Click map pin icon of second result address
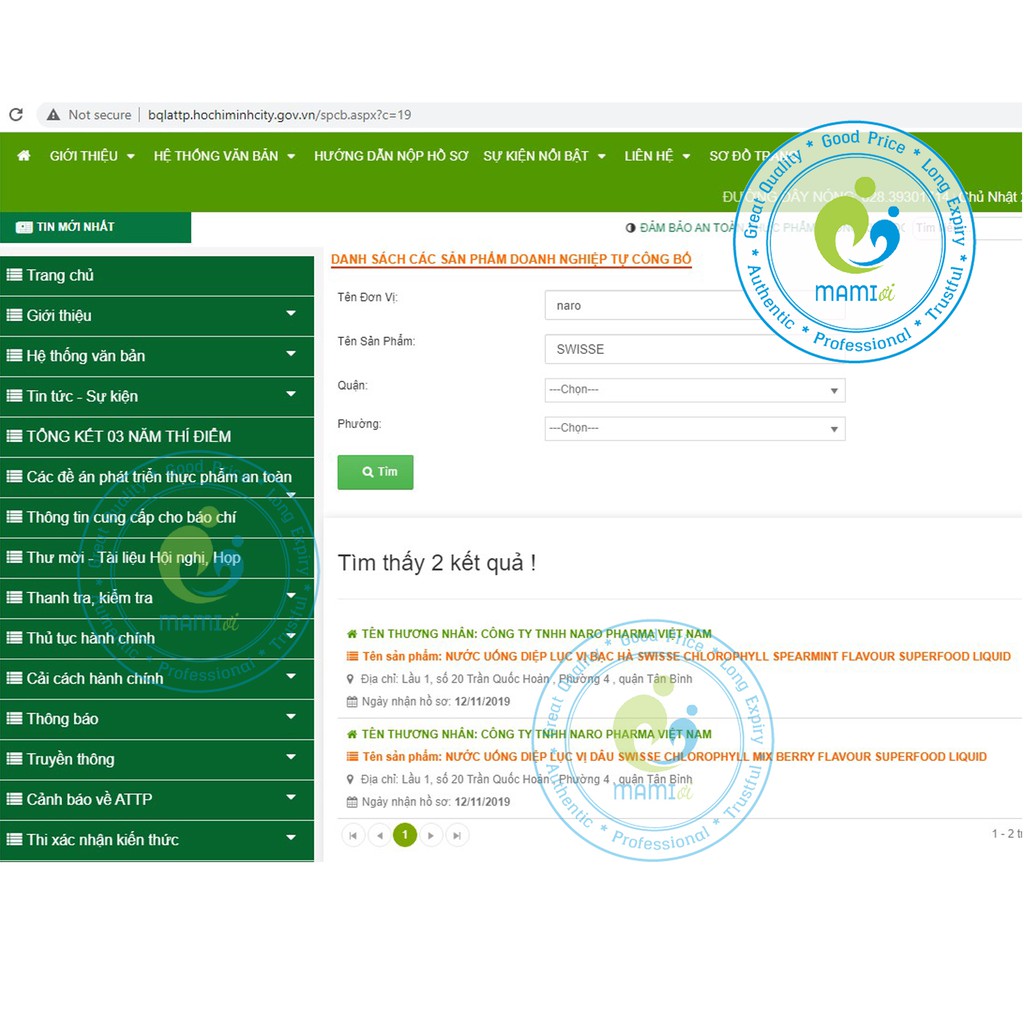This screenshot has height=1024, width=1024. pos(350,780)
